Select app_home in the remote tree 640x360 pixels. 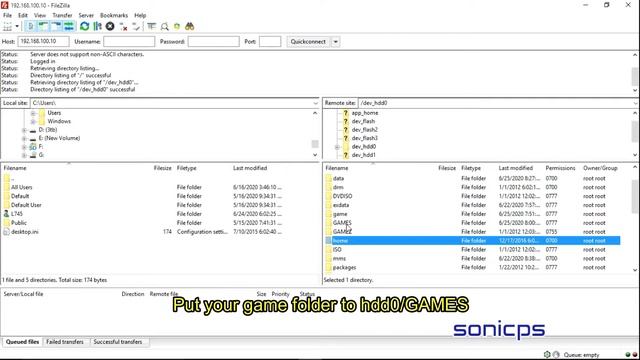tap(364, 113)
